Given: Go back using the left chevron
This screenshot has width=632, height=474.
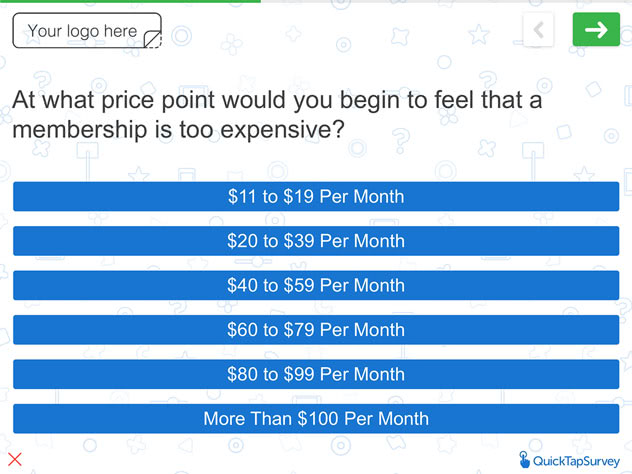Looking at the screenshot, I should (538, 30).
